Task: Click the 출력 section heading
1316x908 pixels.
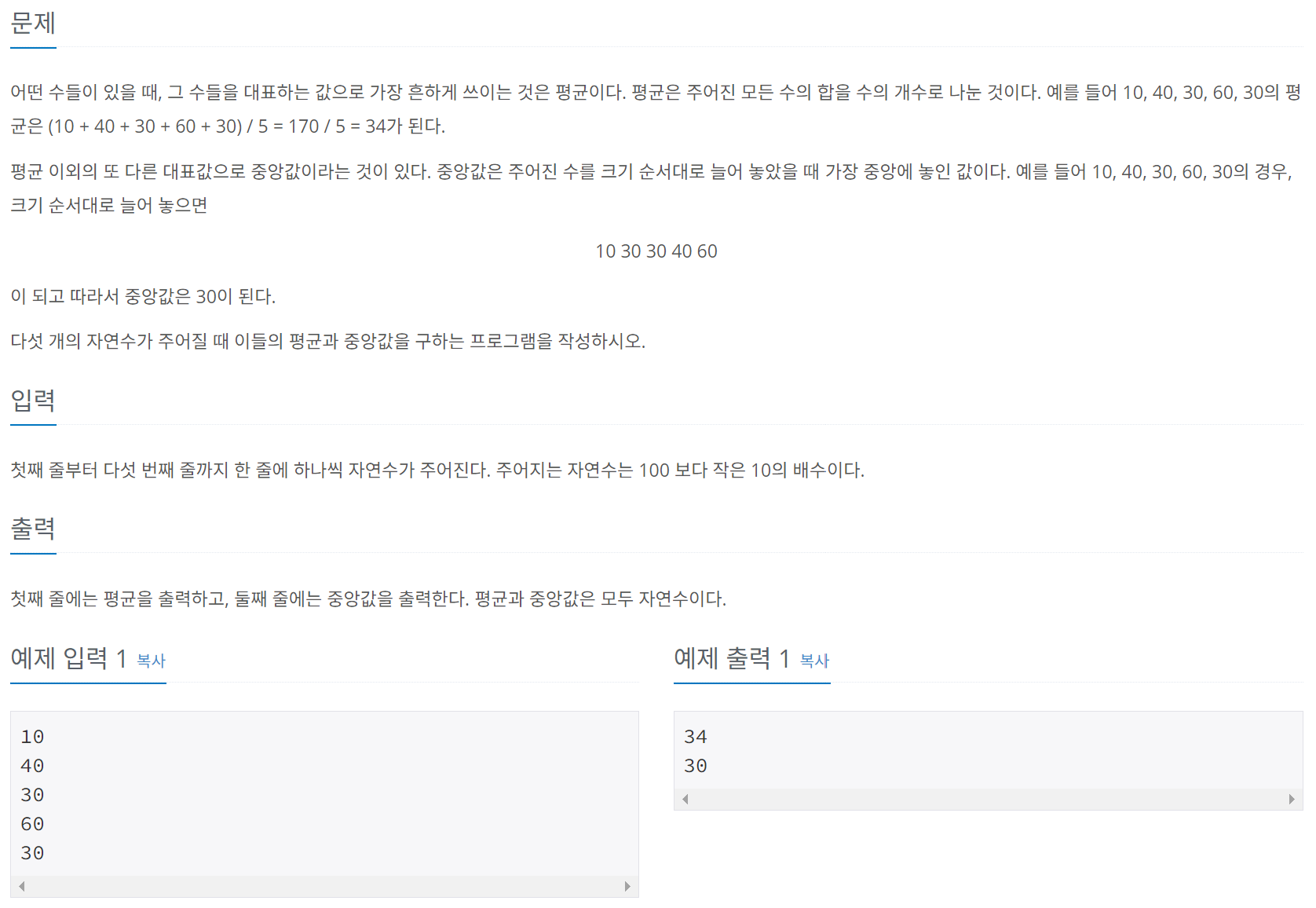Action: [33, 529]
